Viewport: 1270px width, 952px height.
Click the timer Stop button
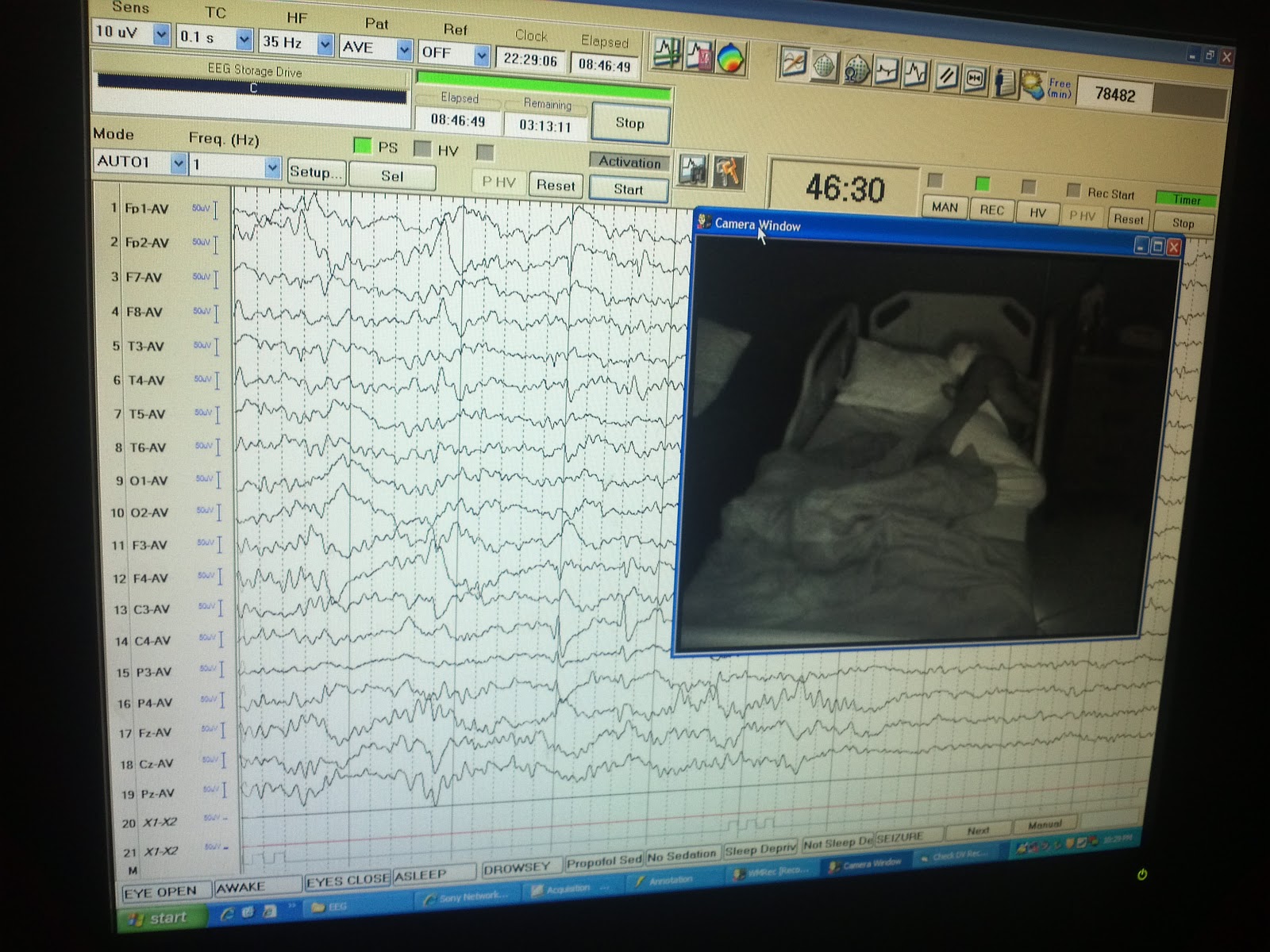(x=1183, y=224)
